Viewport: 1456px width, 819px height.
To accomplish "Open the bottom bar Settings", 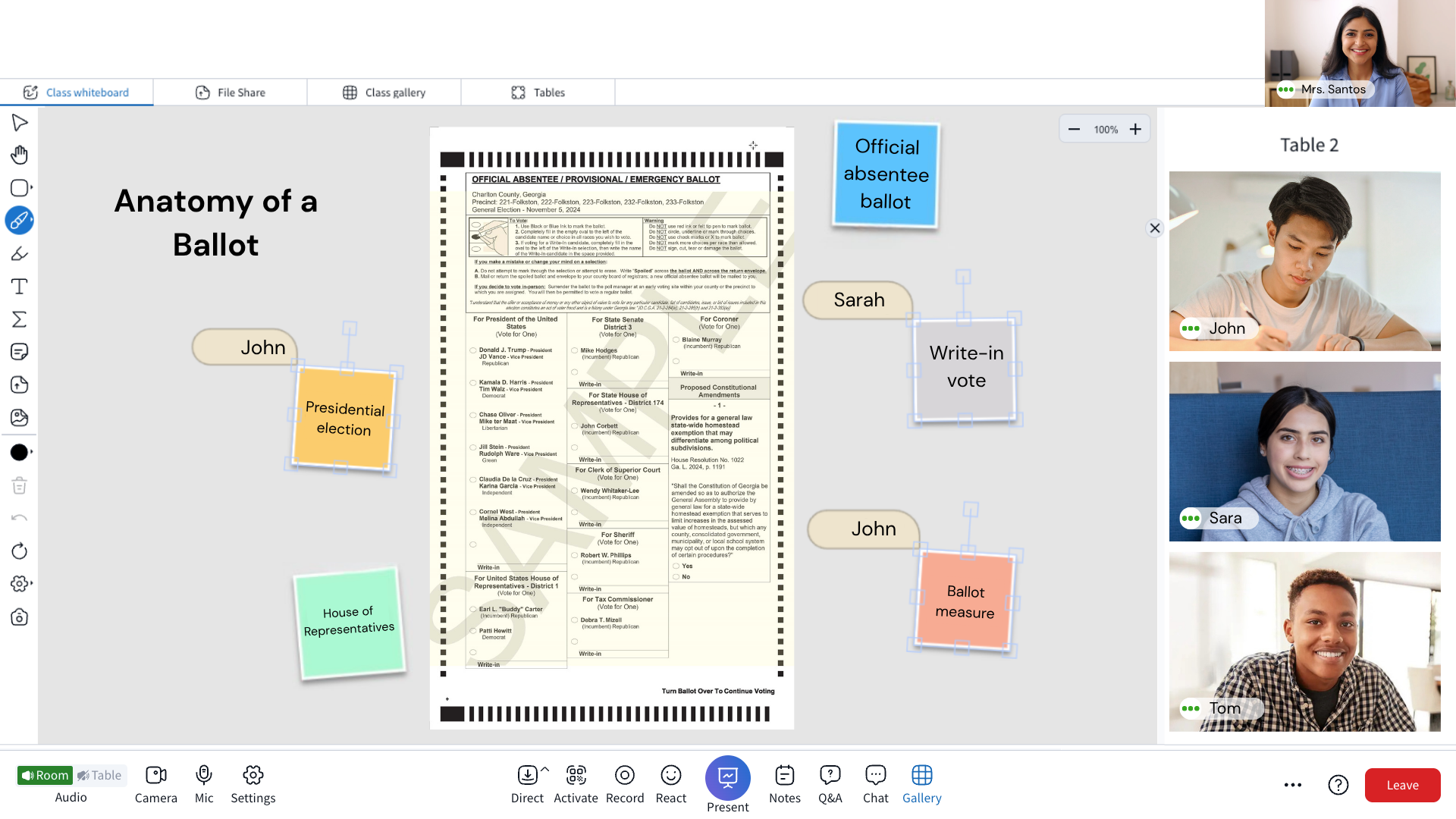I will [x=253, y=785].
